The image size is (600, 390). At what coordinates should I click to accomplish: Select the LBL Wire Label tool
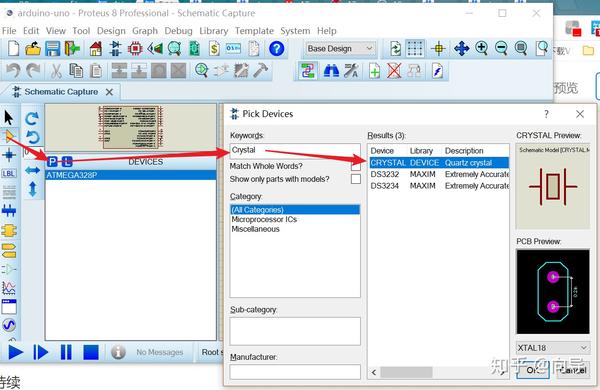8,173
